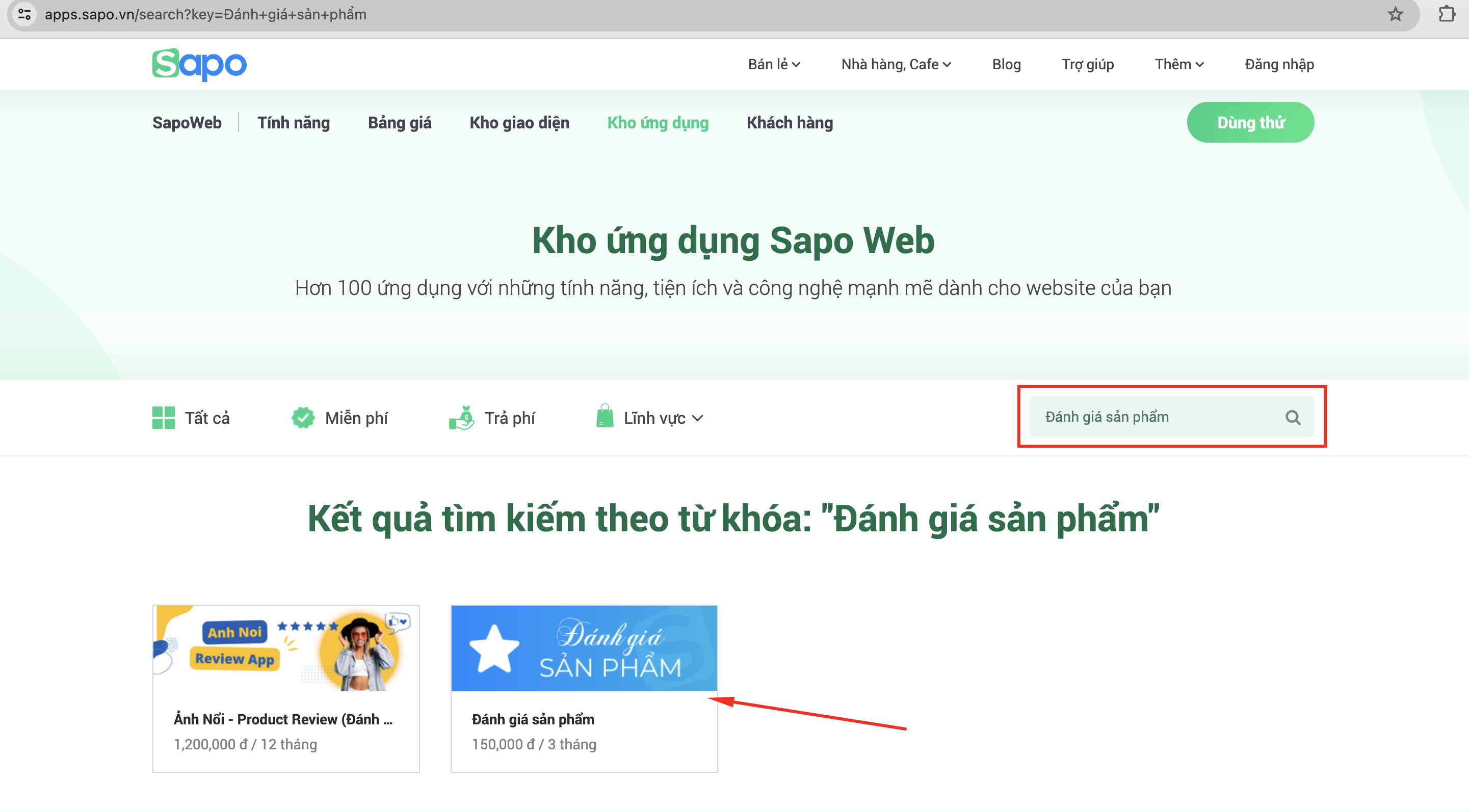Filter apps by Miễn phí

[356, 418]
